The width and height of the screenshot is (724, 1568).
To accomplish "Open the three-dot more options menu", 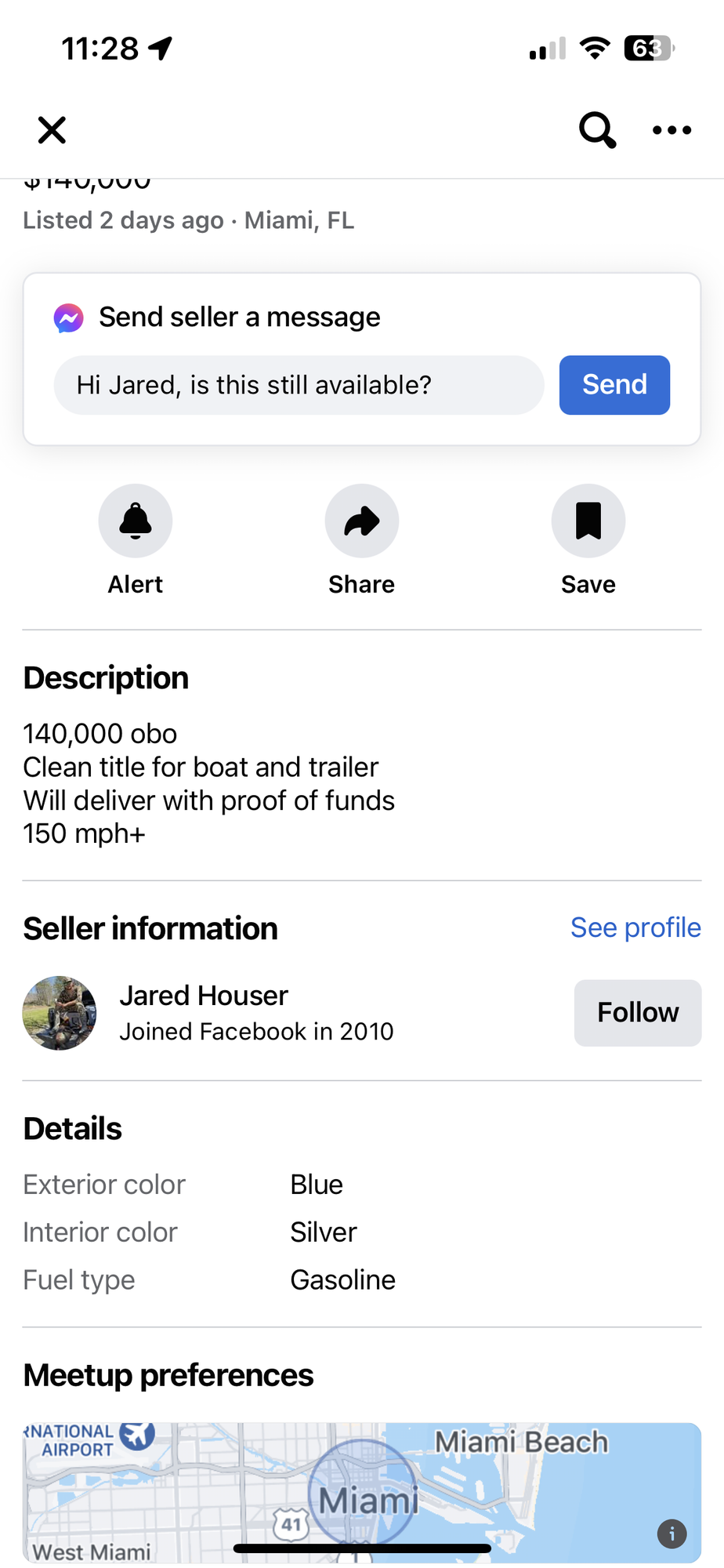I will coord(672,130).
